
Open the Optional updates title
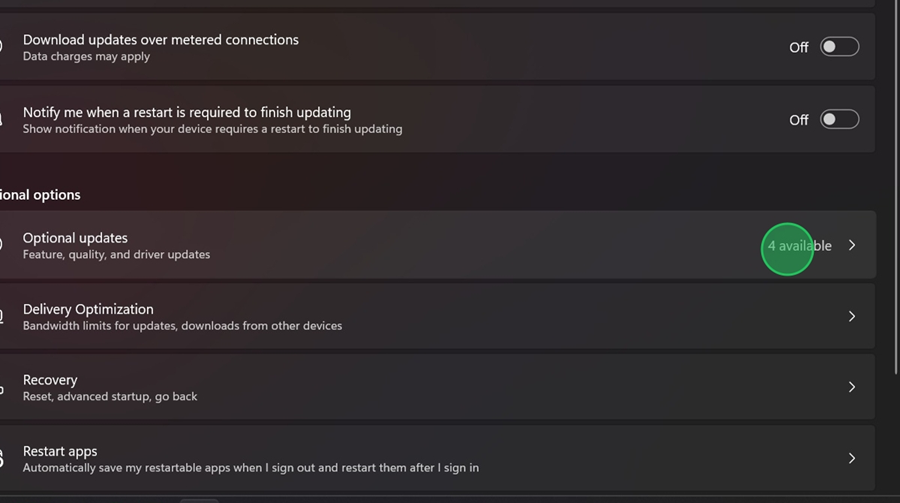(x=75, y=238)
